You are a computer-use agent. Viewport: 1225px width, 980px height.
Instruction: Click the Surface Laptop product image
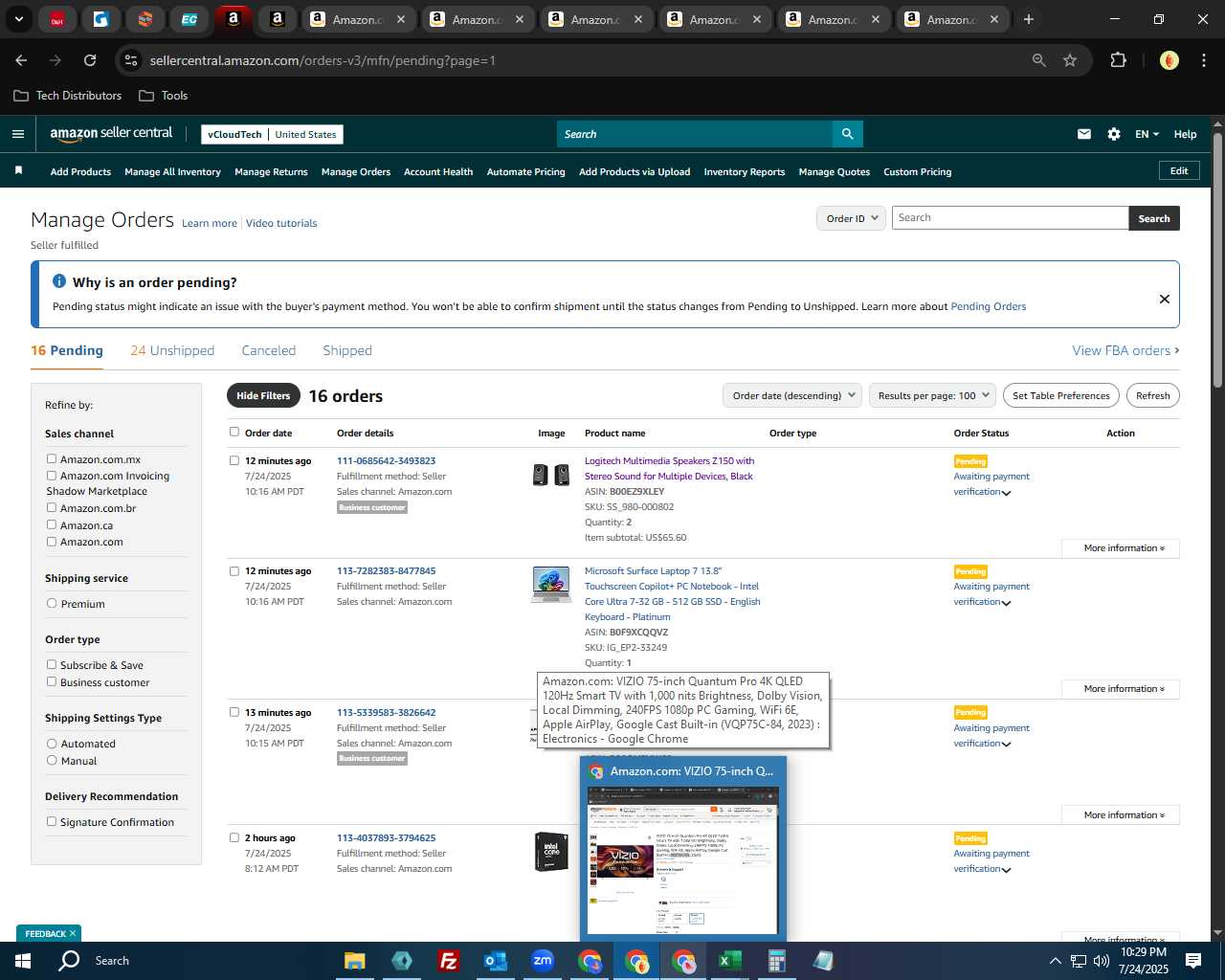[551, 585]
